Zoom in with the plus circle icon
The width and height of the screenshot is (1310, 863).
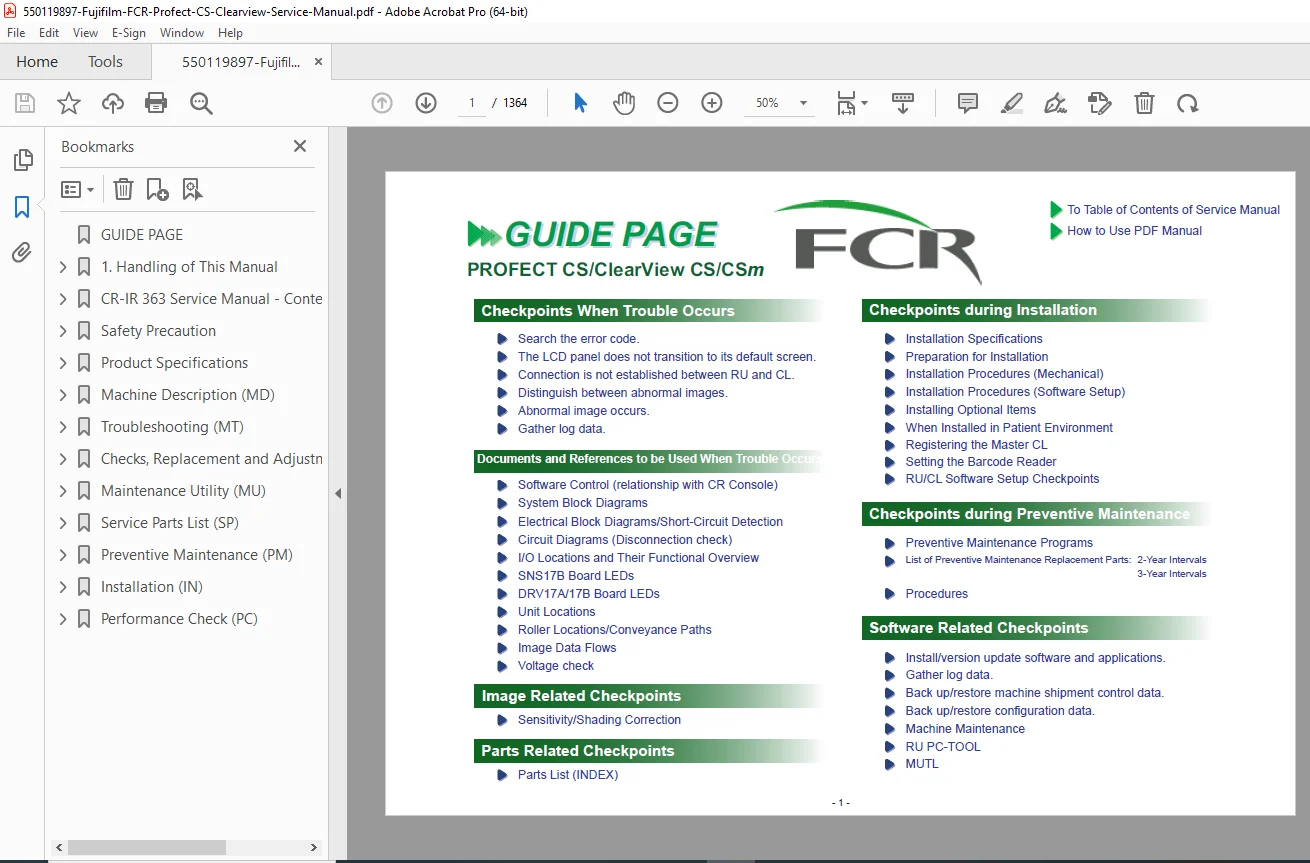712,103
